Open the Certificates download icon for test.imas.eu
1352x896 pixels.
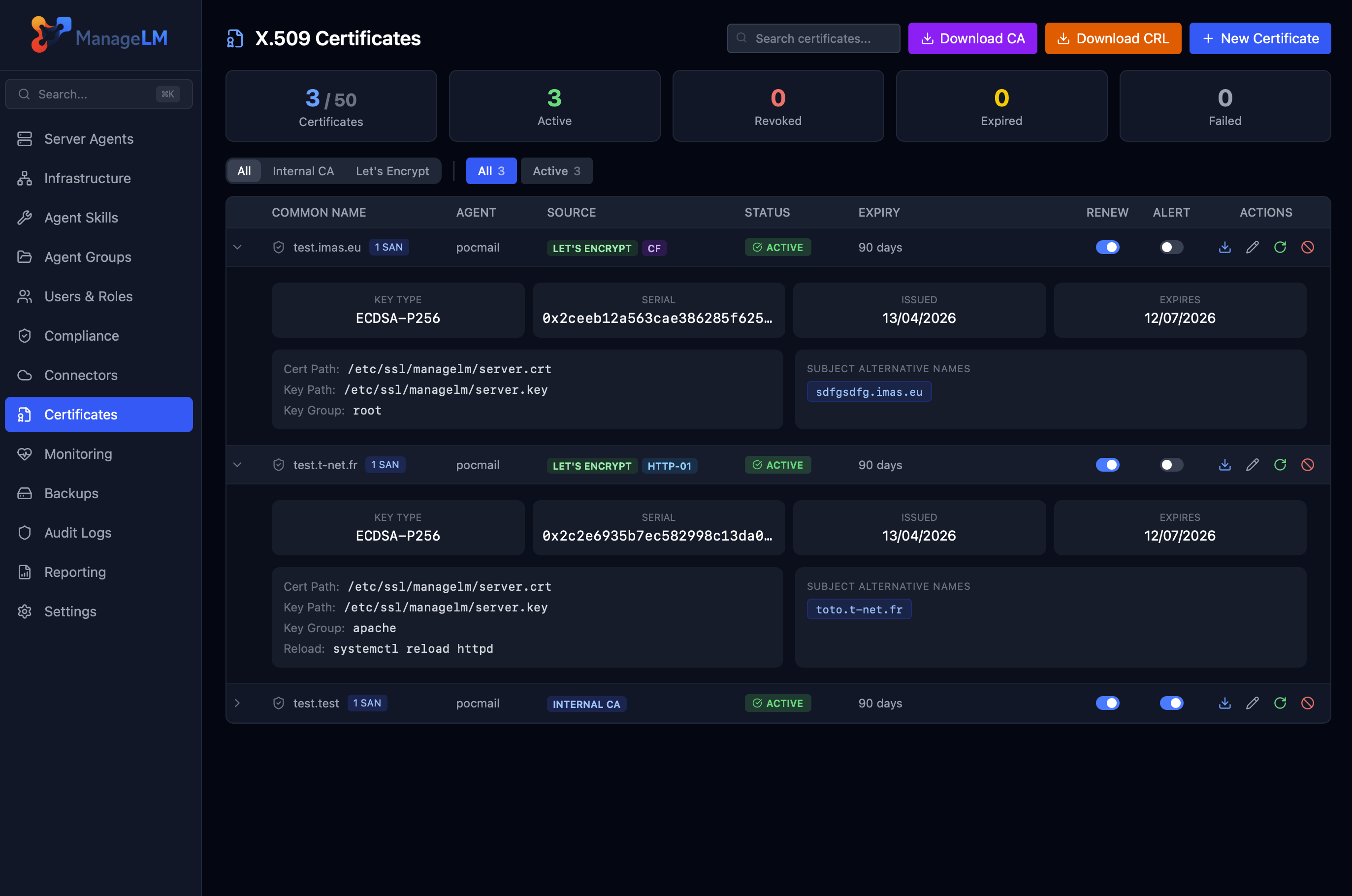tap(1224, 248)
